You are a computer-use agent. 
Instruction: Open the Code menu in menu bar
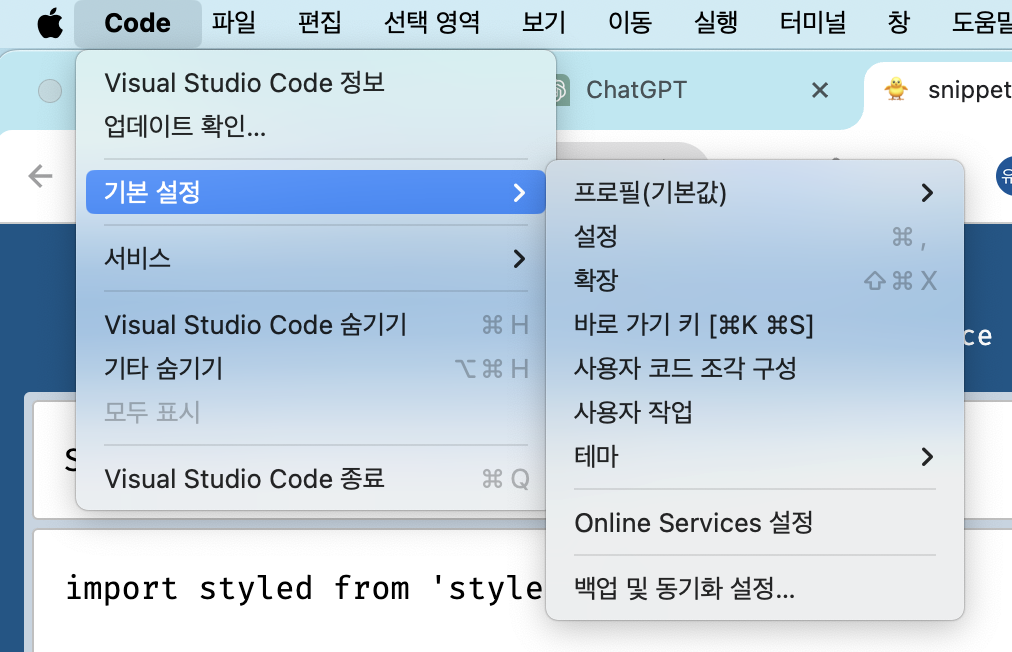(x=137, y=23)
